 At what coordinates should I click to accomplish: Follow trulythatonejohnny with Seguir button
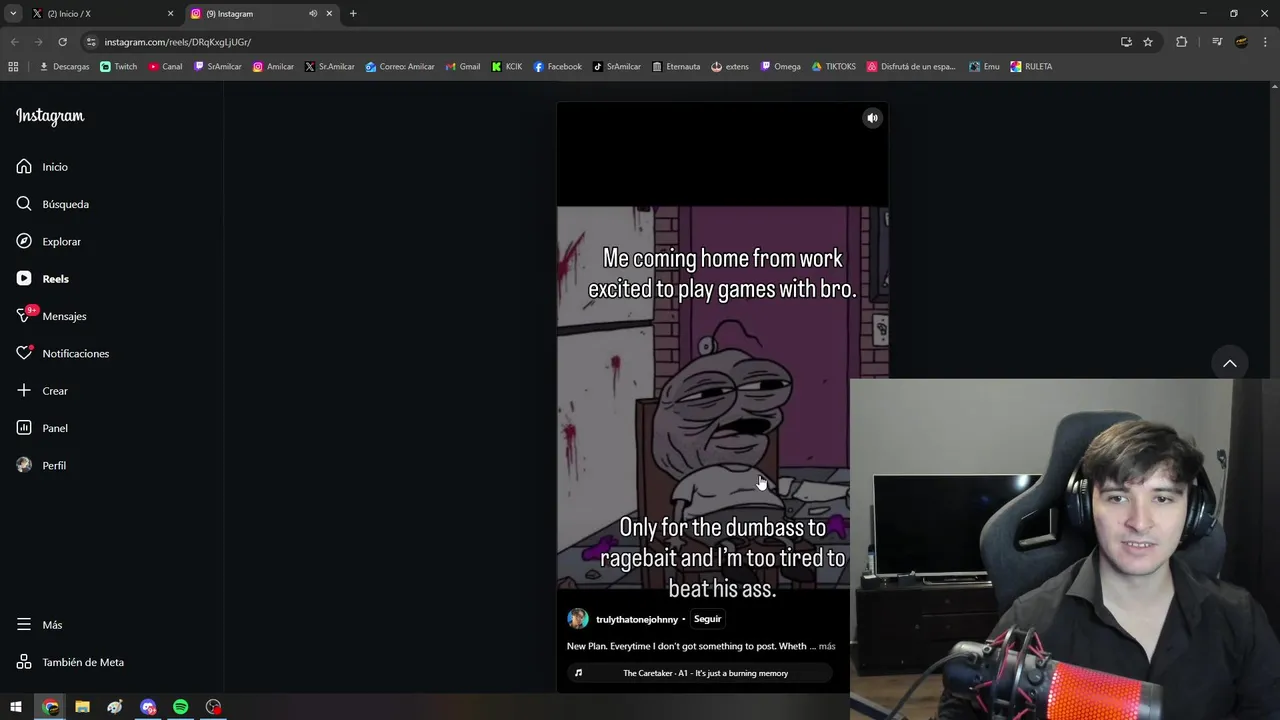click(707, 619)
